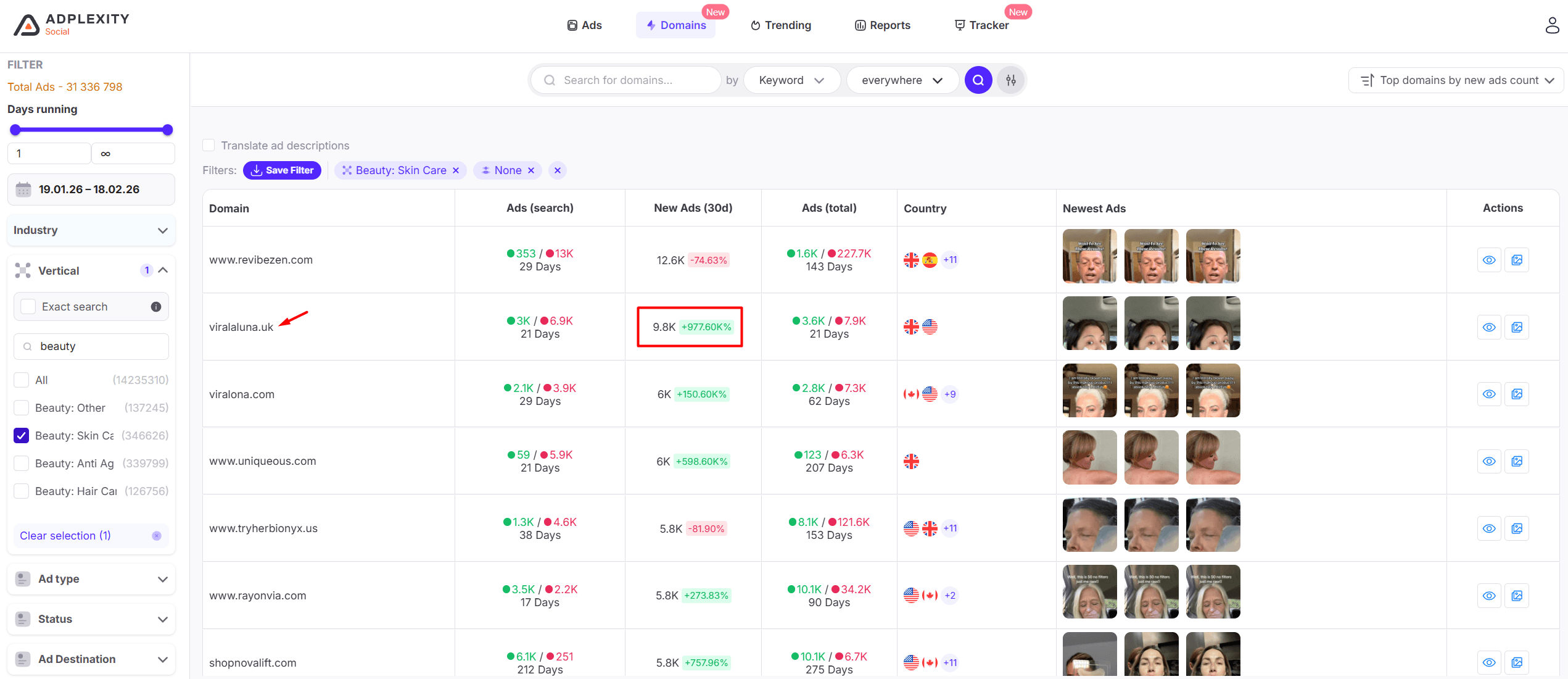1568x679 pixels.
Task: Expand the Industry filter section
Action: tap(91, 230)
